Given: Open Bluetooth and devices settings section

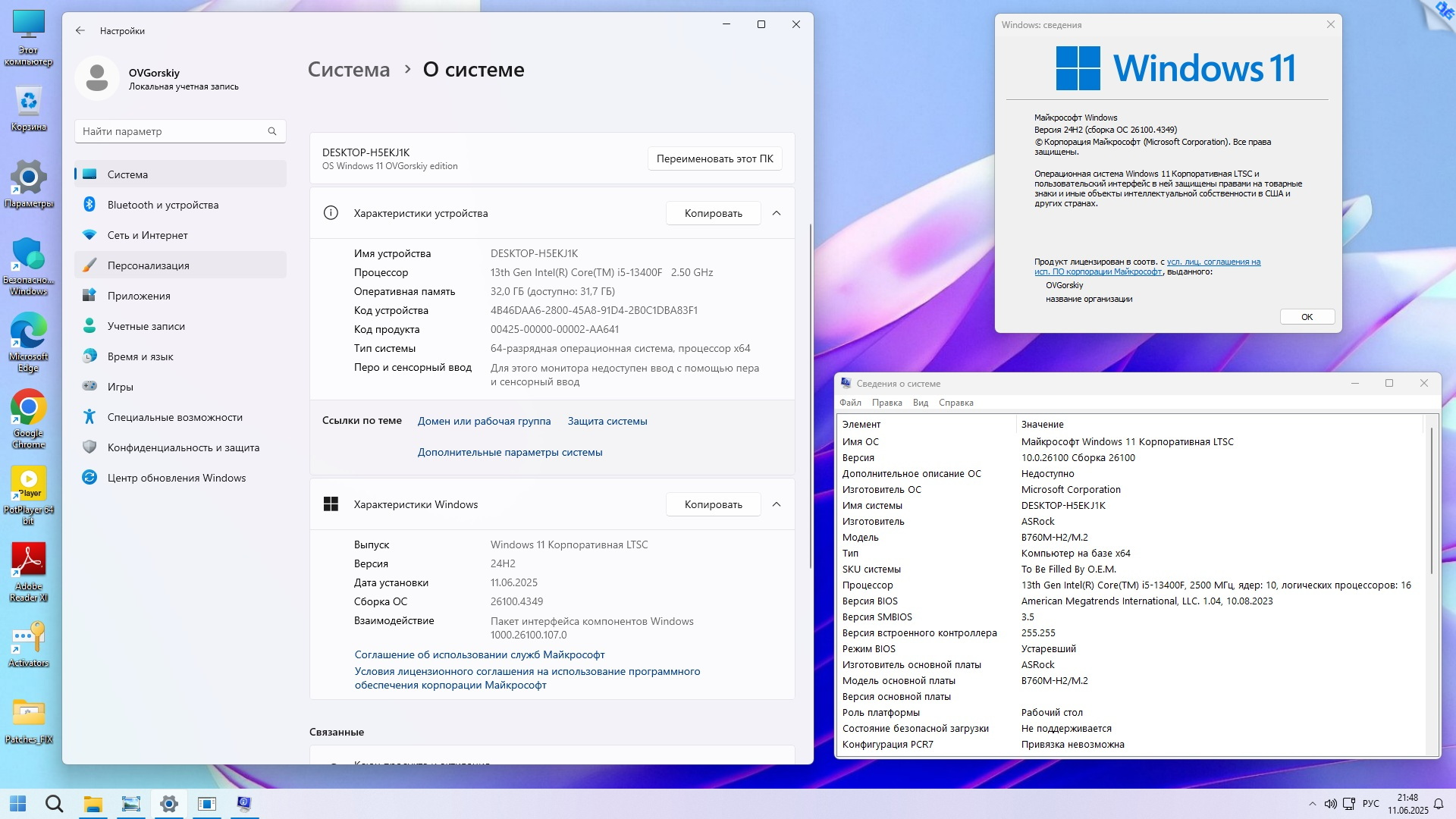Looking at the screenshot, I should (162, 205).
